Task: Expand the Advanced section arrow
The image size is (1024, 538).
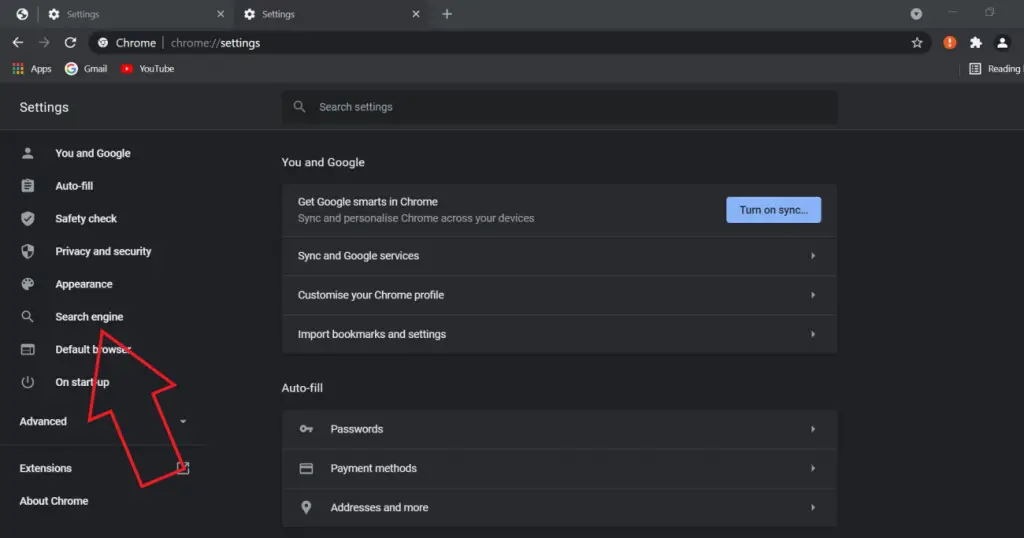Action: pyautogui.click(x=183, y=421)
